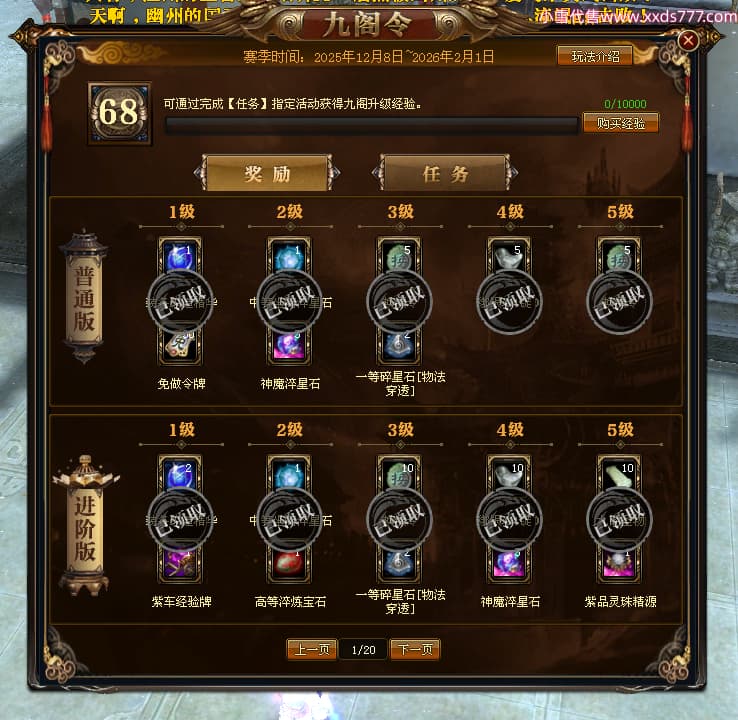Click the 免做令牌 reward icon
The image size is (738, 720).
pyautogui.click(x=180, y=347)
